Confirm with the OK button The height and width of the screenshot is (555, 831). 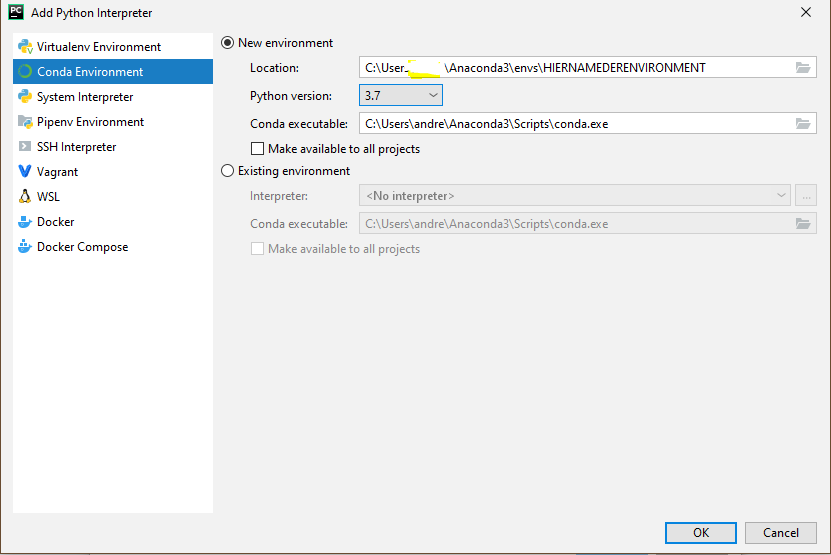(x=701, y=533)
